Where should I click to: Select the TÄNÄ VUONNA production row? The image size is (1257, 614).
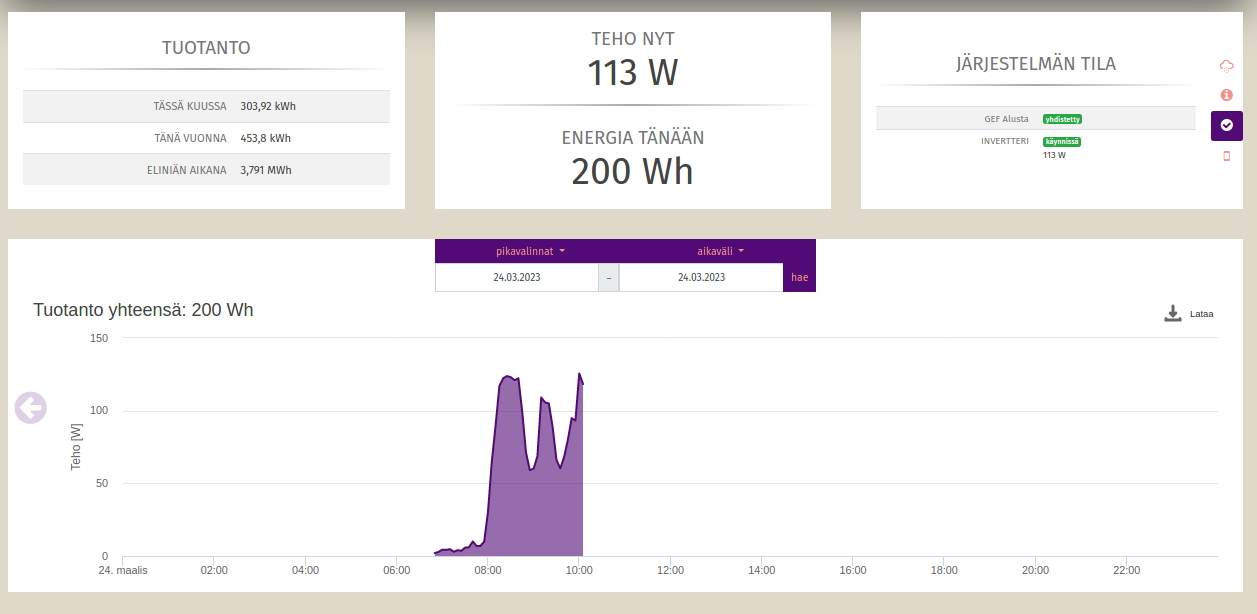(x=206, y=138)
